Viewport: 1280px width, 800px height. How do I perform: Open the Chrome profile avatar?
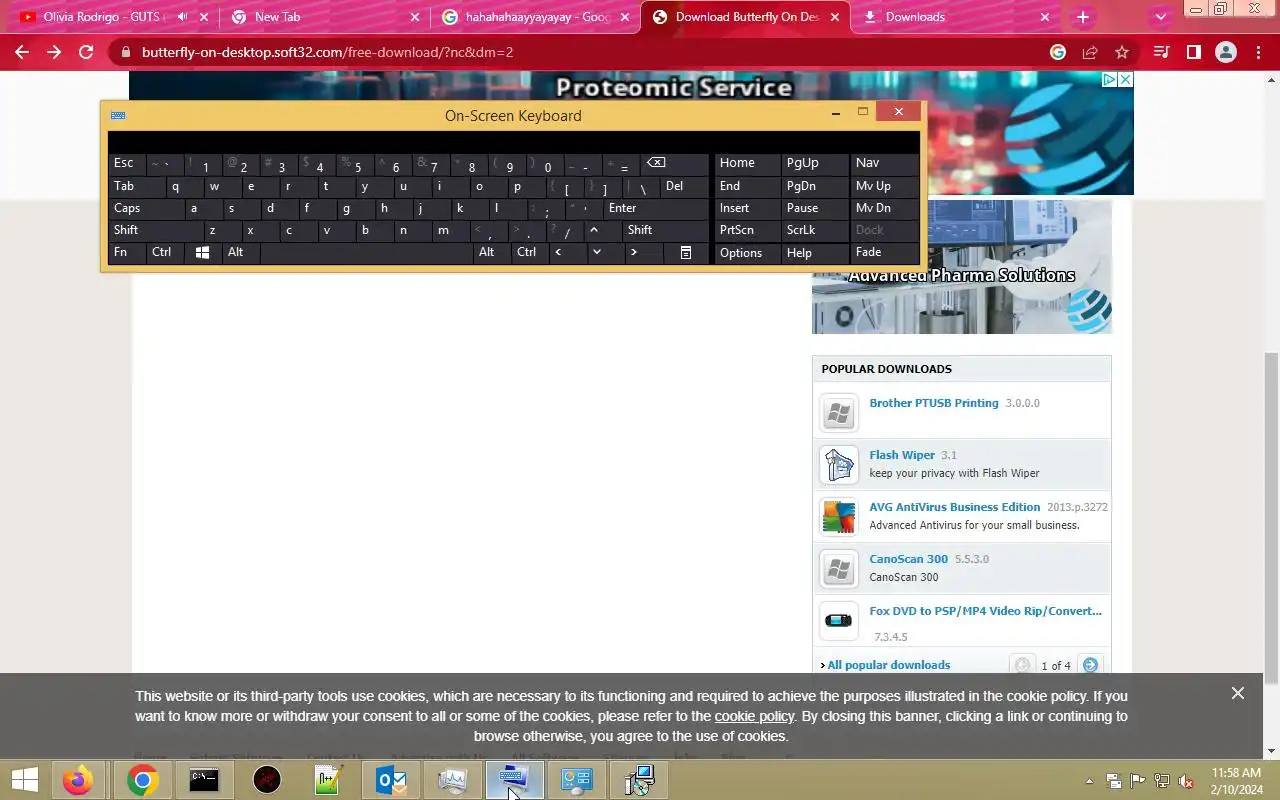coord(1226,52)
